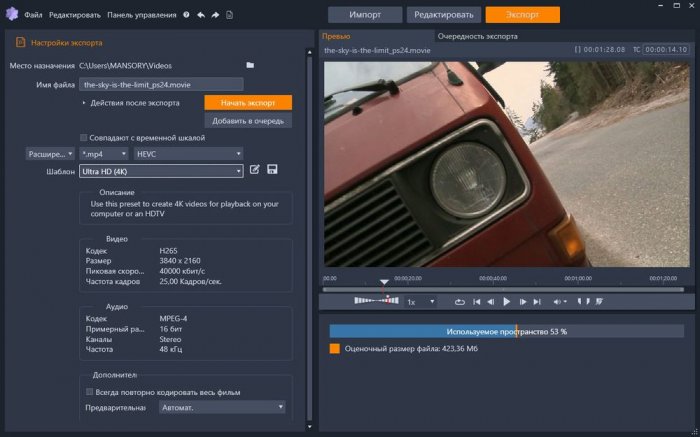
Task: Open help via question mark icon
Action: [x=186, y=15]
